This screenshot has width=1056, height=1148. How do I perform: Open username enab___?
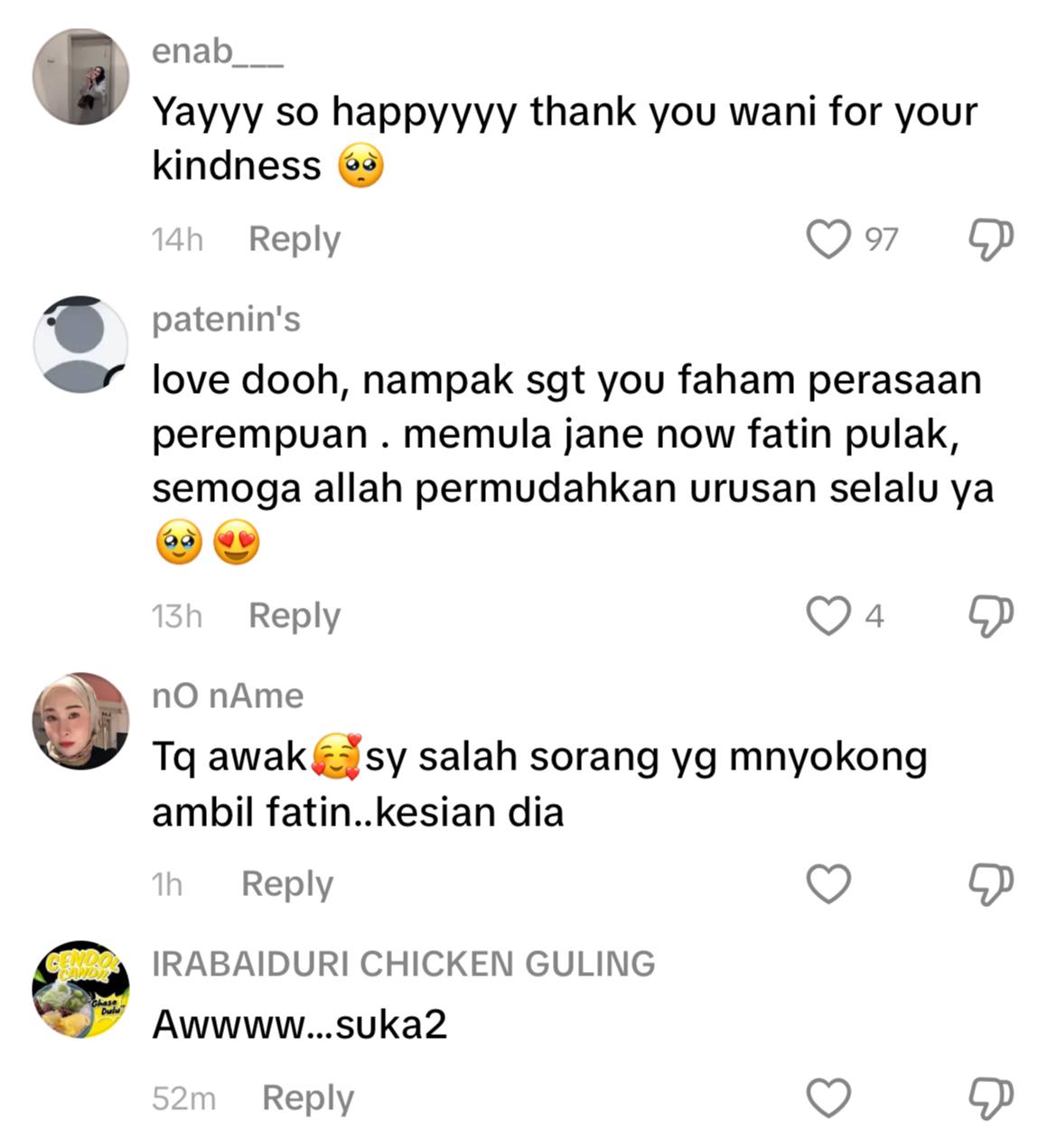(x=218, y=51)
